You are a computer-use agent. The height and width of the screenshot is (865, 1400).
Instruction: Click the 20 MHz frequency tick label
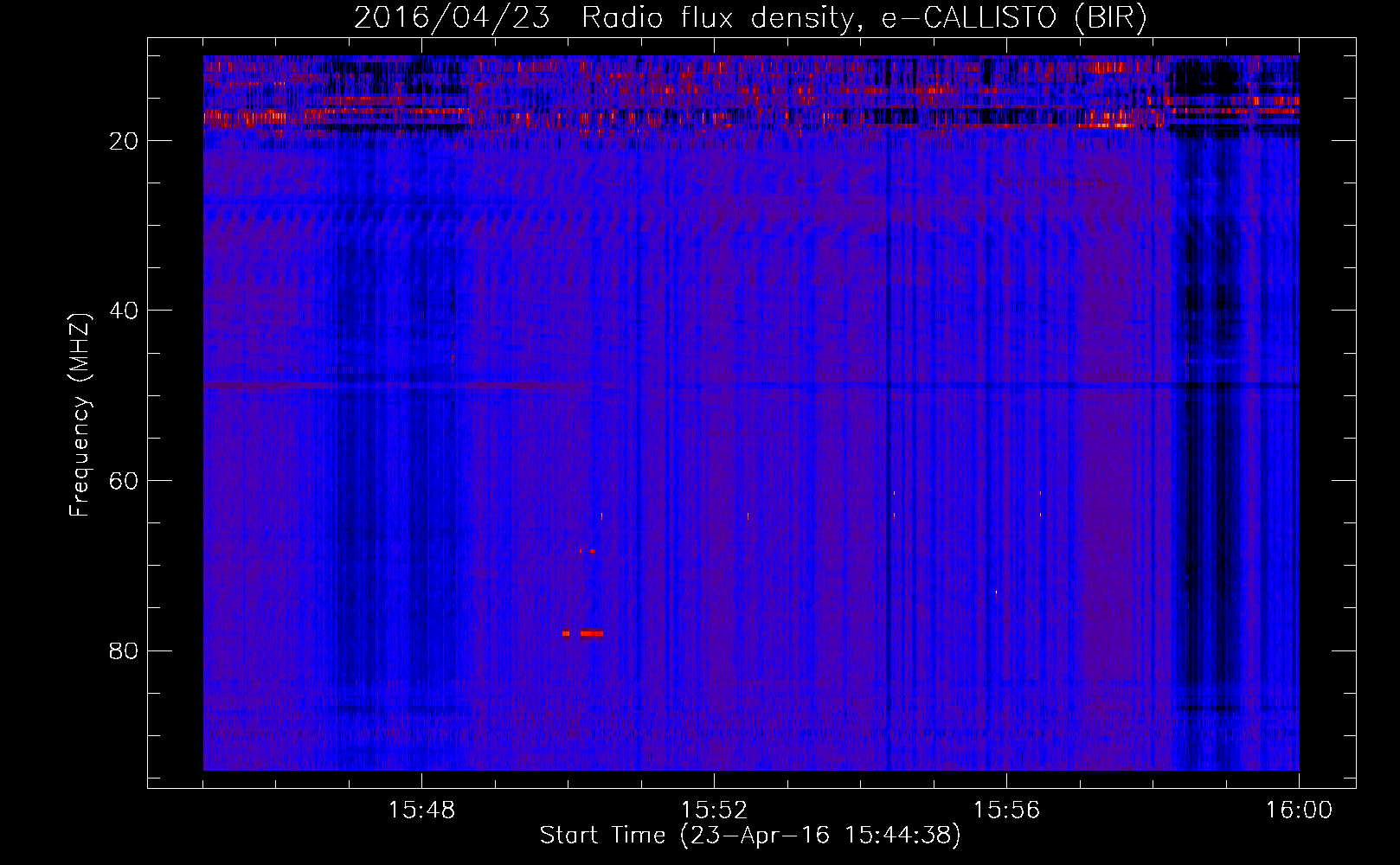tap(124, 141)
